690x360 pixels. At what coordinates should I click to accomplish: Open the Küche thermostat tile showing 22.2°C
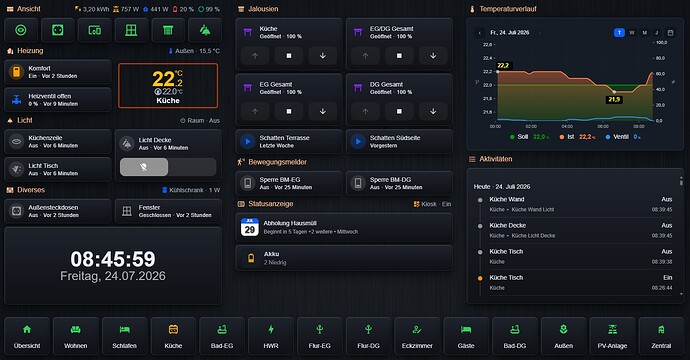(x=168, y=85)
